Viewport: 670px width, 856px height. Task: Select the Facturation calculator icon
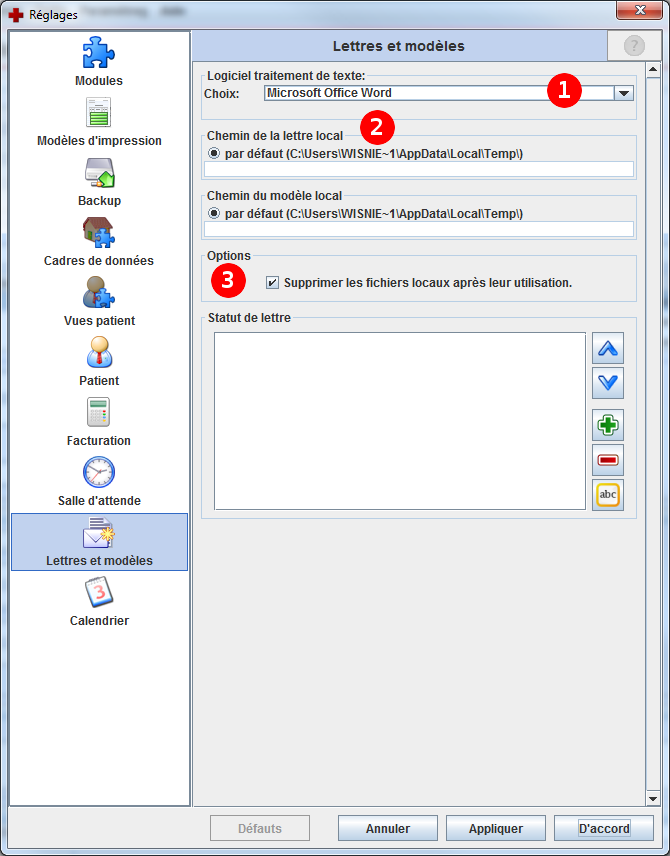point(99,412)
